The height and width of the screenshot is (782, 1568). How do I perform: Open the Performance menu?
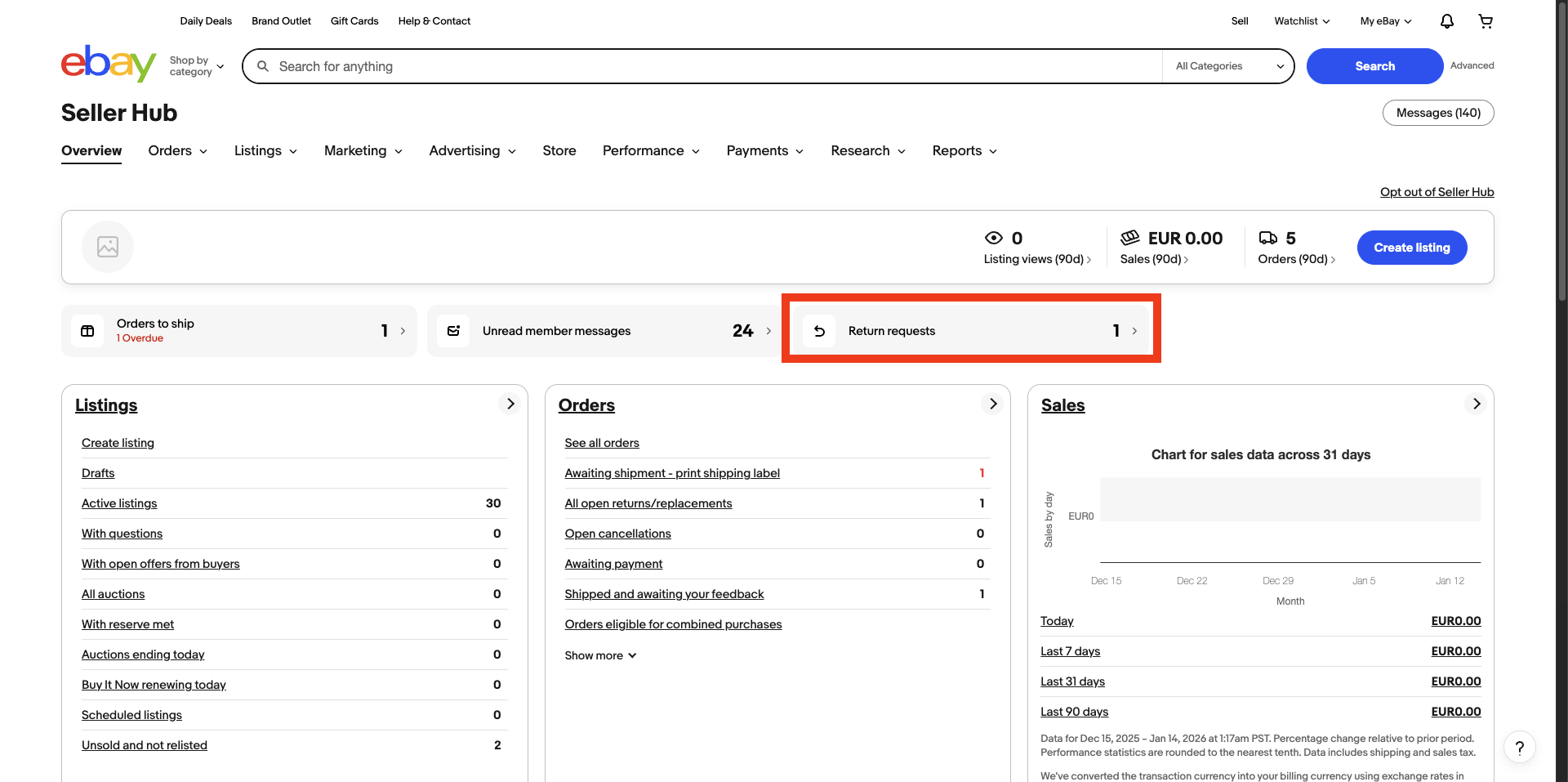coord(651,150)
